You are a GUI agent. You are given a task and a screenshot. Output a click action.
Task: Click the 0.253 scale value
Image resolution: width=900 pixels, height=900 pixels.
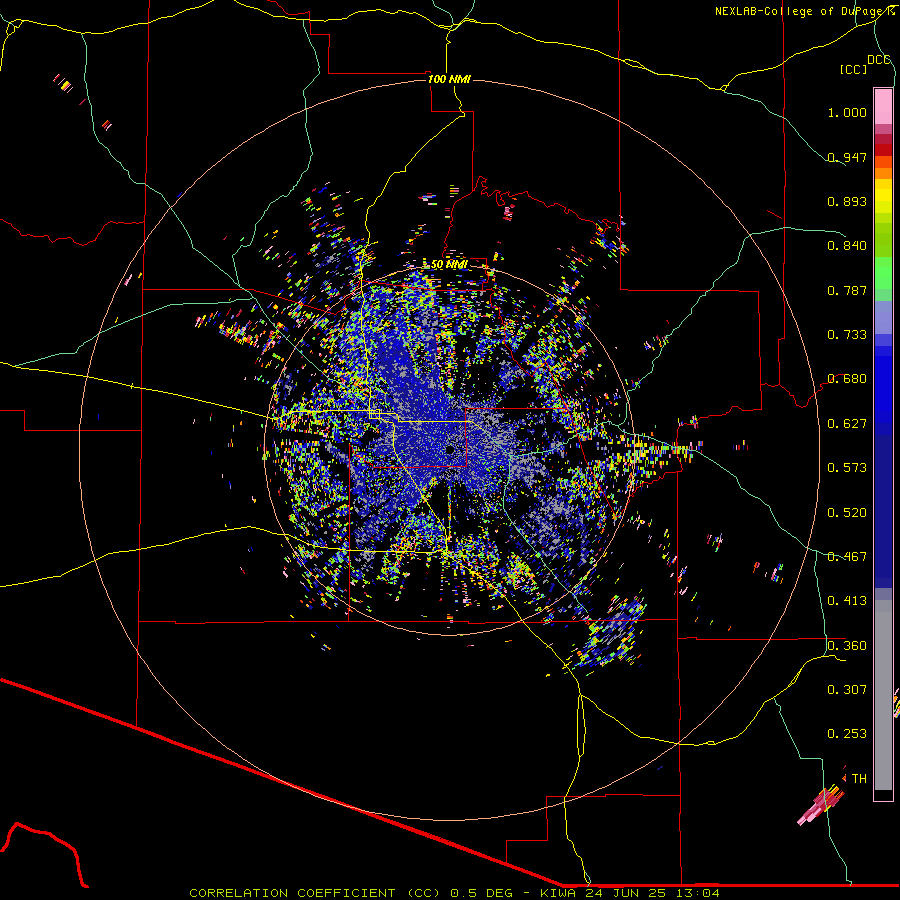point(847,734)
